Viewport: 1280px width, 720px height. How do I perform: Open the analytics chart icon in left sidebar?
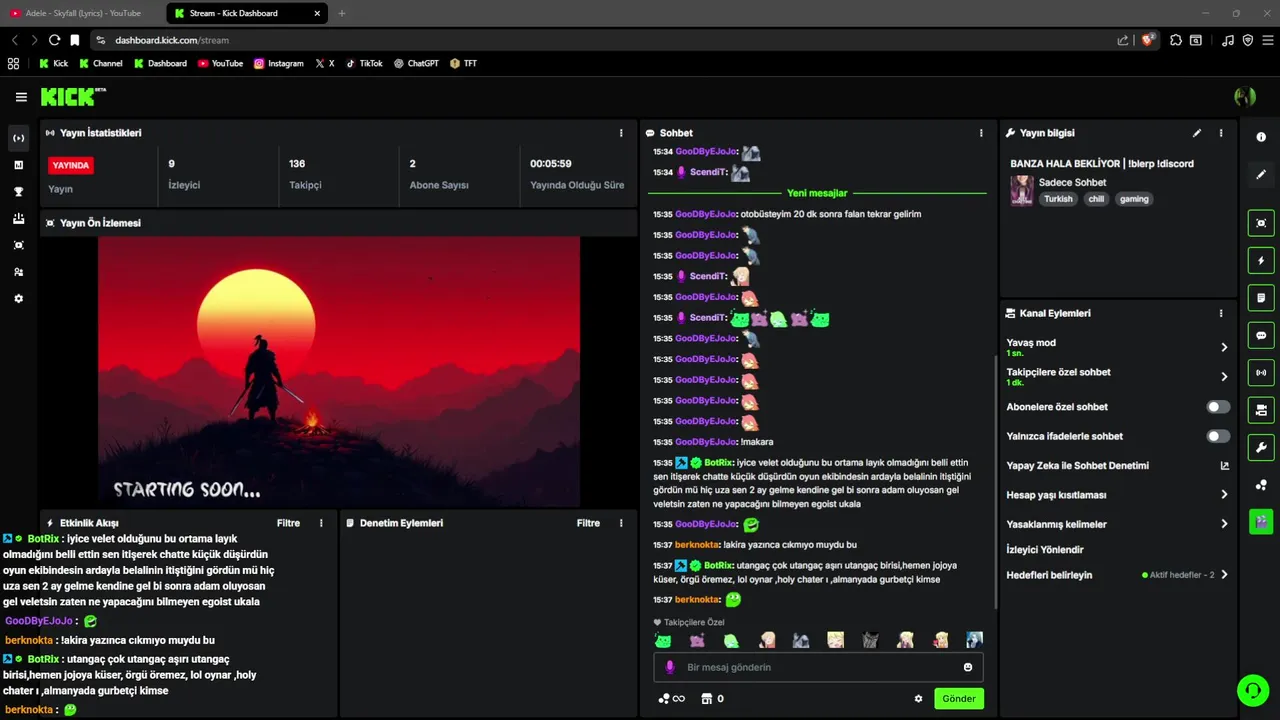pyautogui.click(x=18, y=165)
